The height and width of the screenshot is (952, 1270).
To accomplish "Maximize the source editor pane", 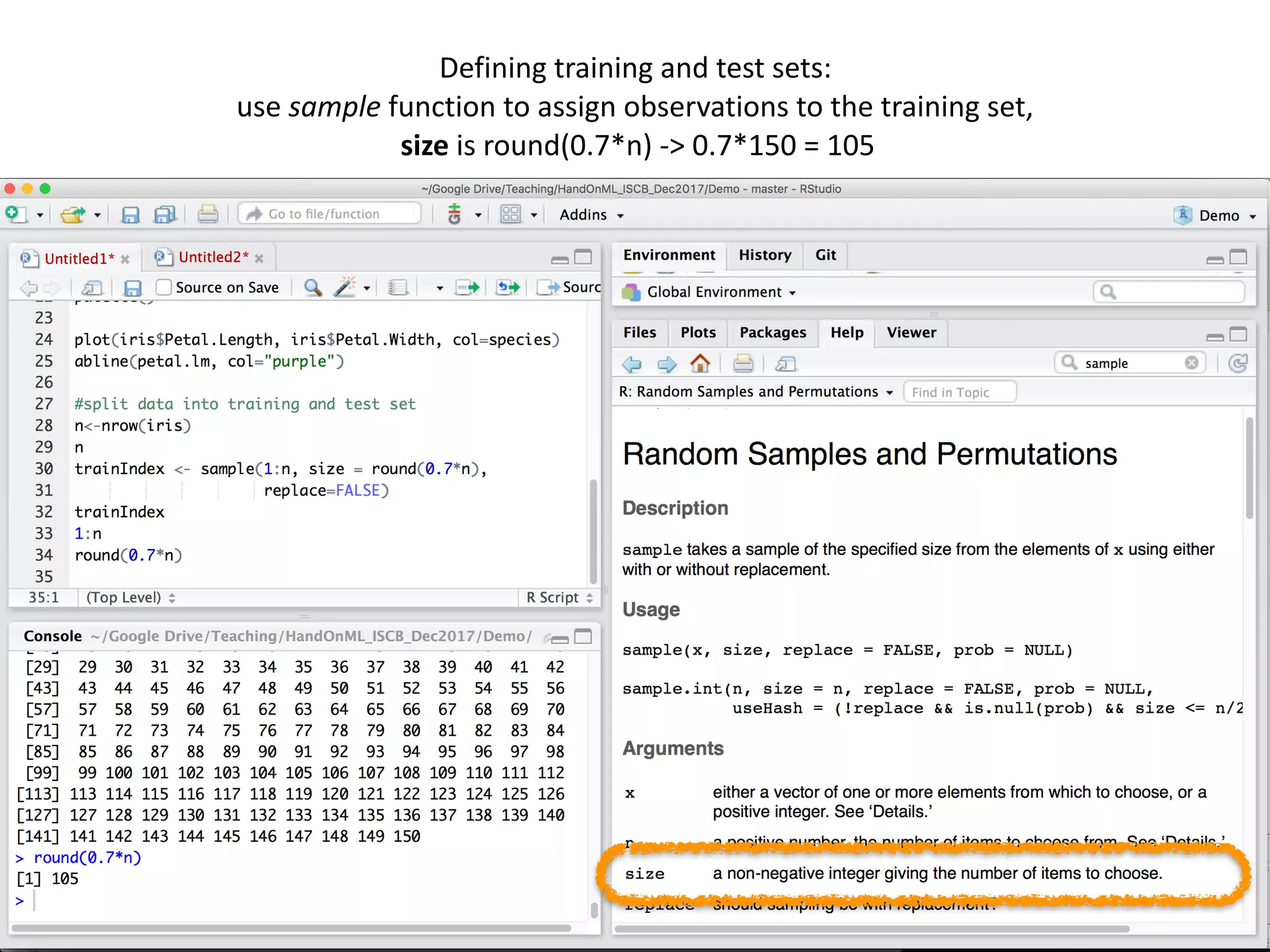I will 583,257.
